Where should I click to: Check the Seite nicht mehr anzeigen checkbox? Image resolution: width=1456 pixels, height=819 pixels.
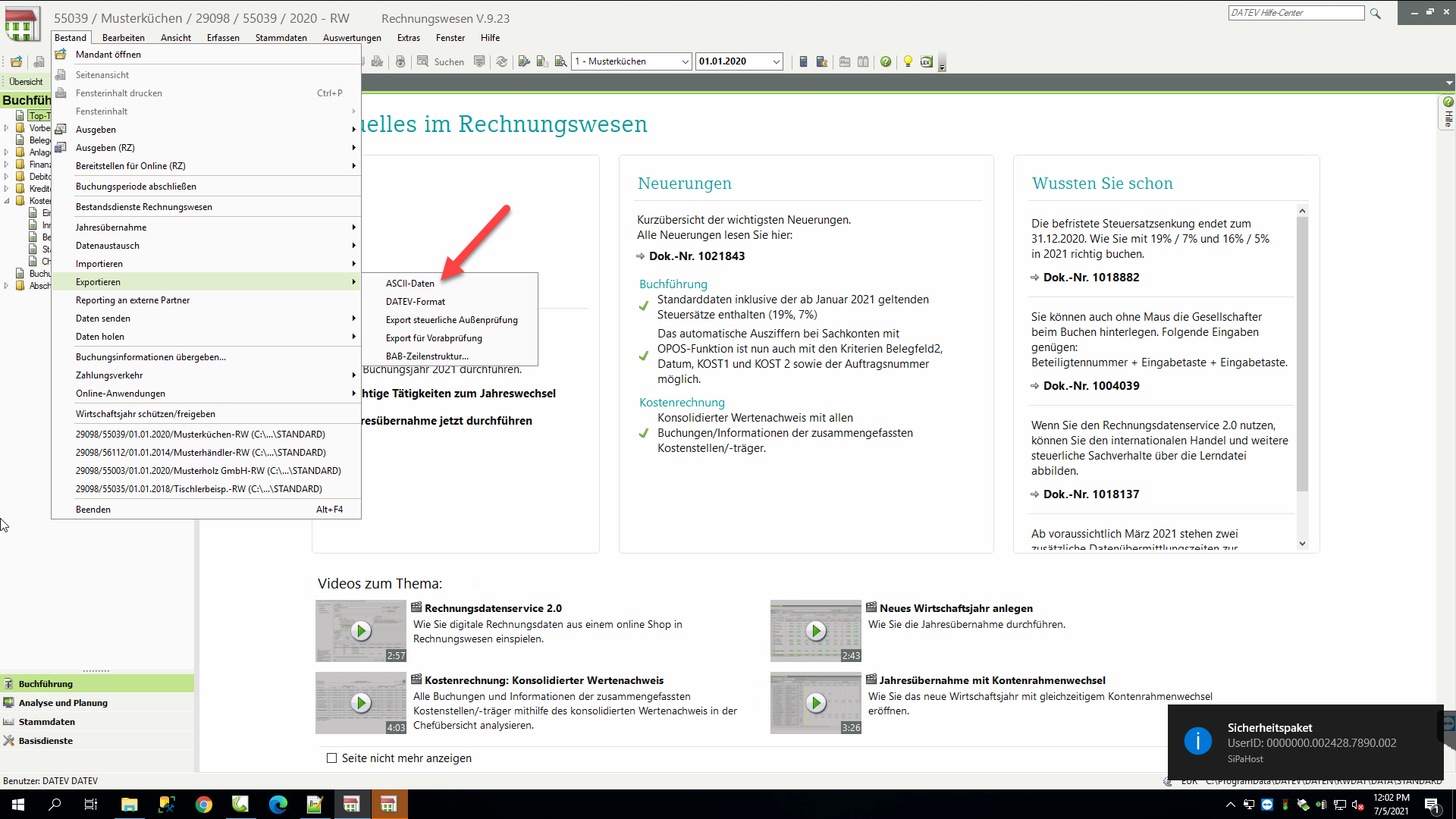click(331, 758)
